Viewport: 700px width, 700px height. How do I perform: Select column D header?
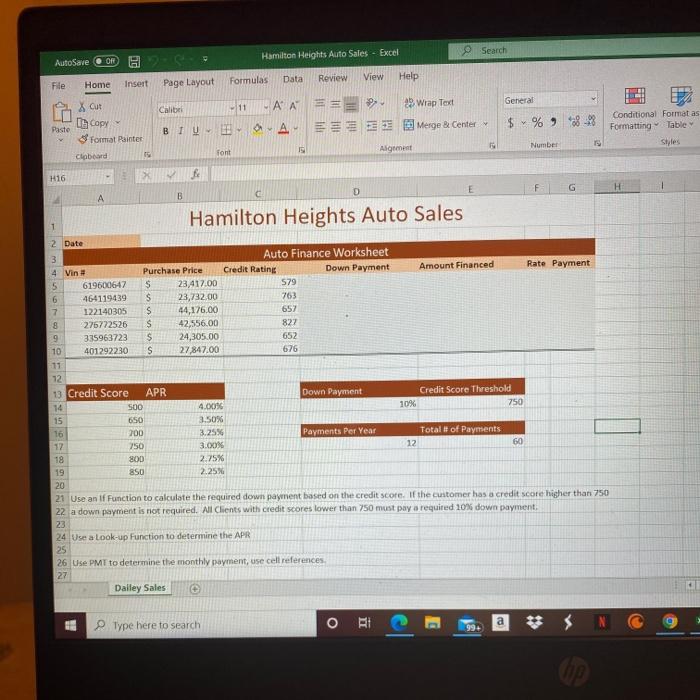pyautogui.click(x=356, y=192)
